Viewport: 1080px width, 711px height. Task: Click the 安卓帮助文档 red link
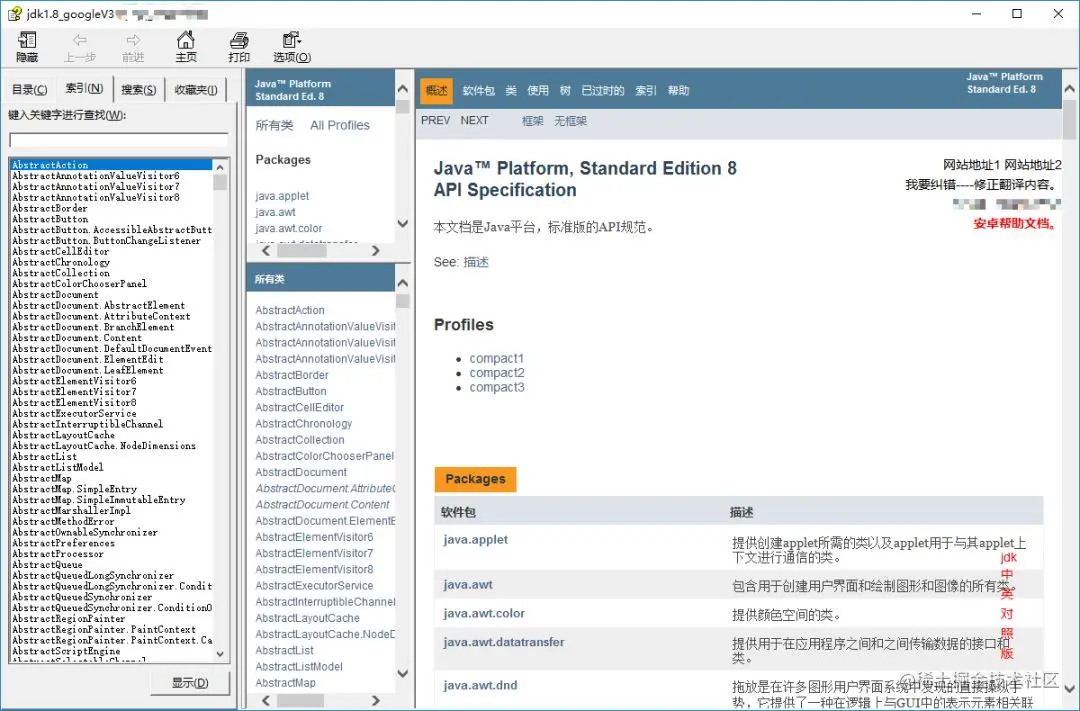coord(1015,223)
